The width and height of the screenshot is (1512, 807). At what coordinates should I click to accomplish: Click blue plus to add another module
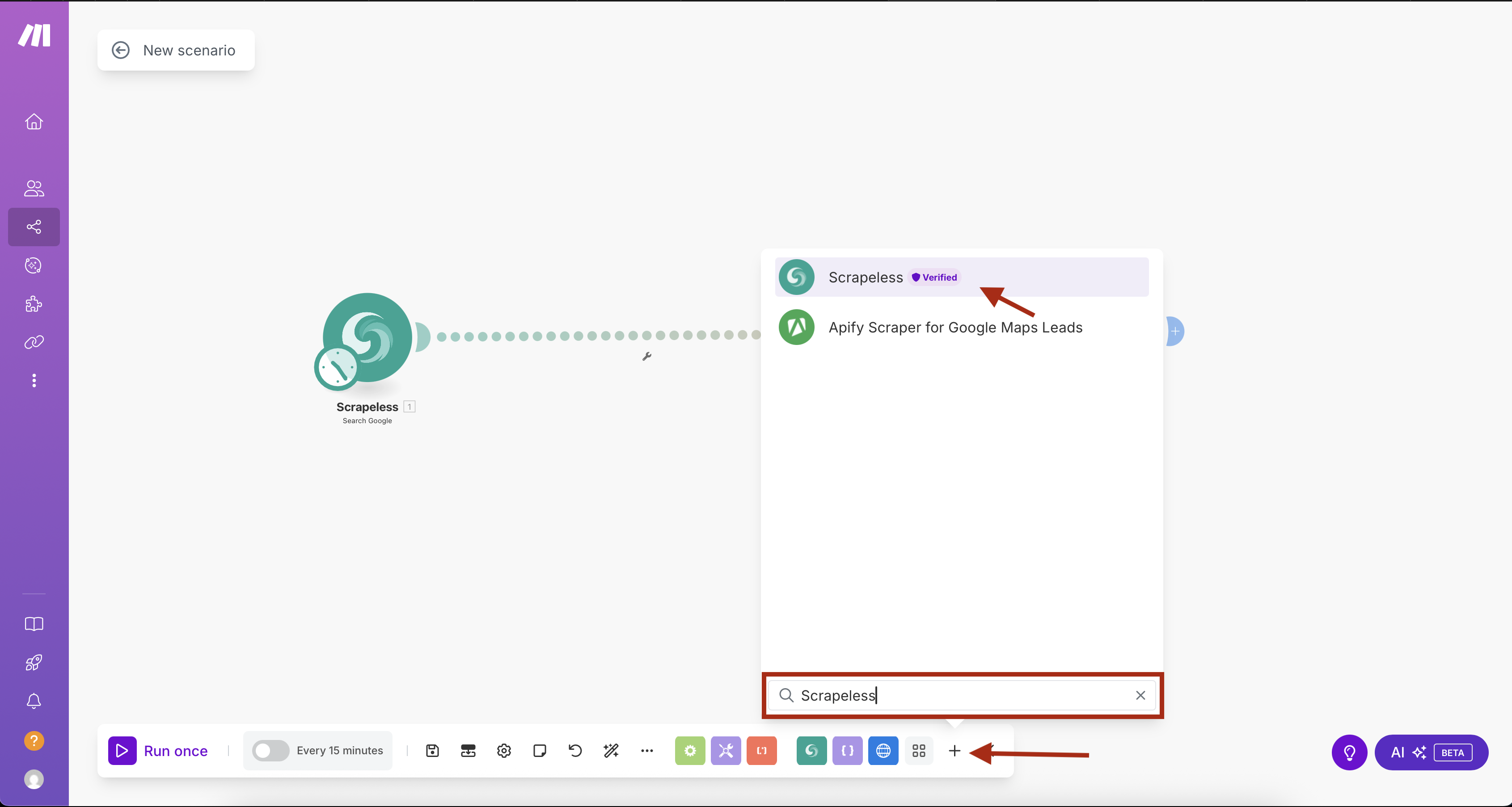pos(1175,332)
